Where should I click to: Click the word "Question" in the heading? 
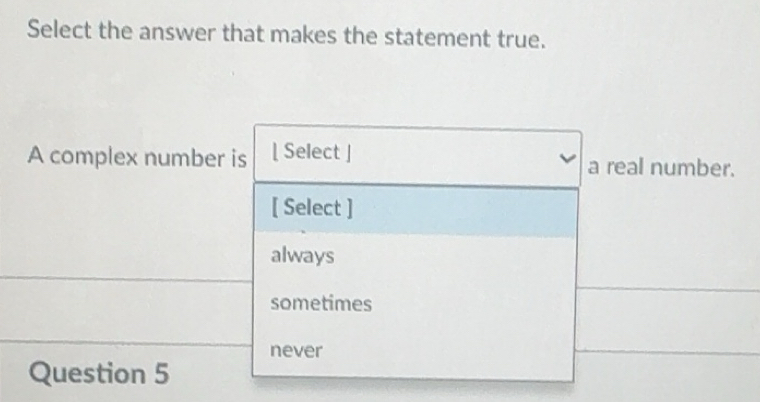coord(88,374)
